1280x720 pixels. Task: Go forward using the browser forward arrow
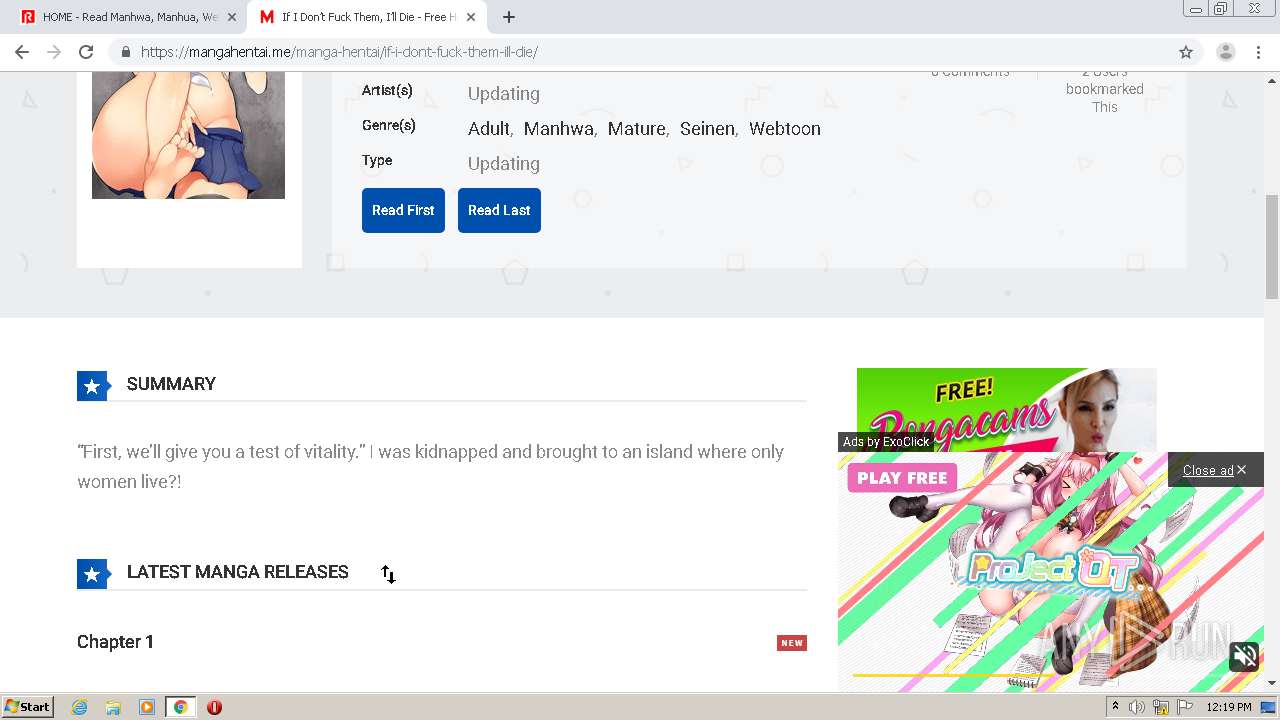[54, 52]
